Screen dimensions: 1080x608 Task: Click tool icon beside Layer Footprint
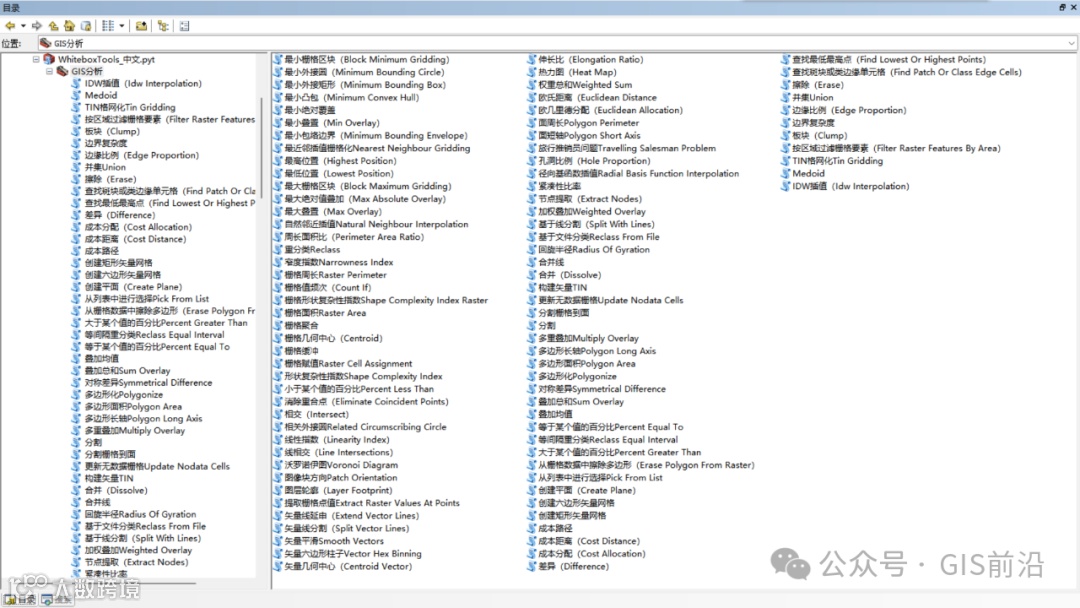[x=278, y=490]
